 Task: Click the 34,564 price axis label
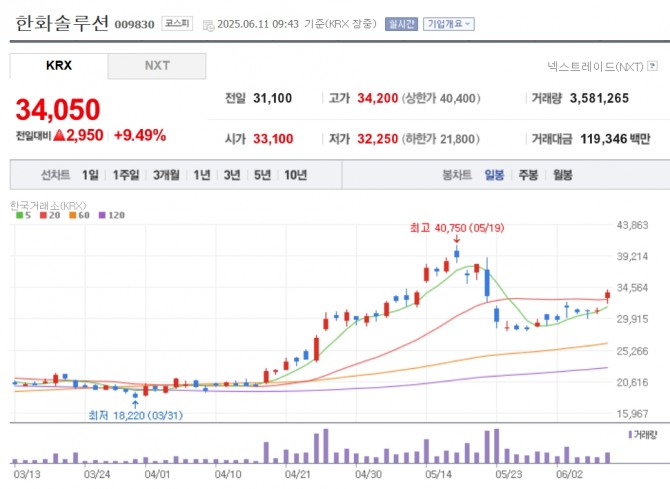[632, 288]
